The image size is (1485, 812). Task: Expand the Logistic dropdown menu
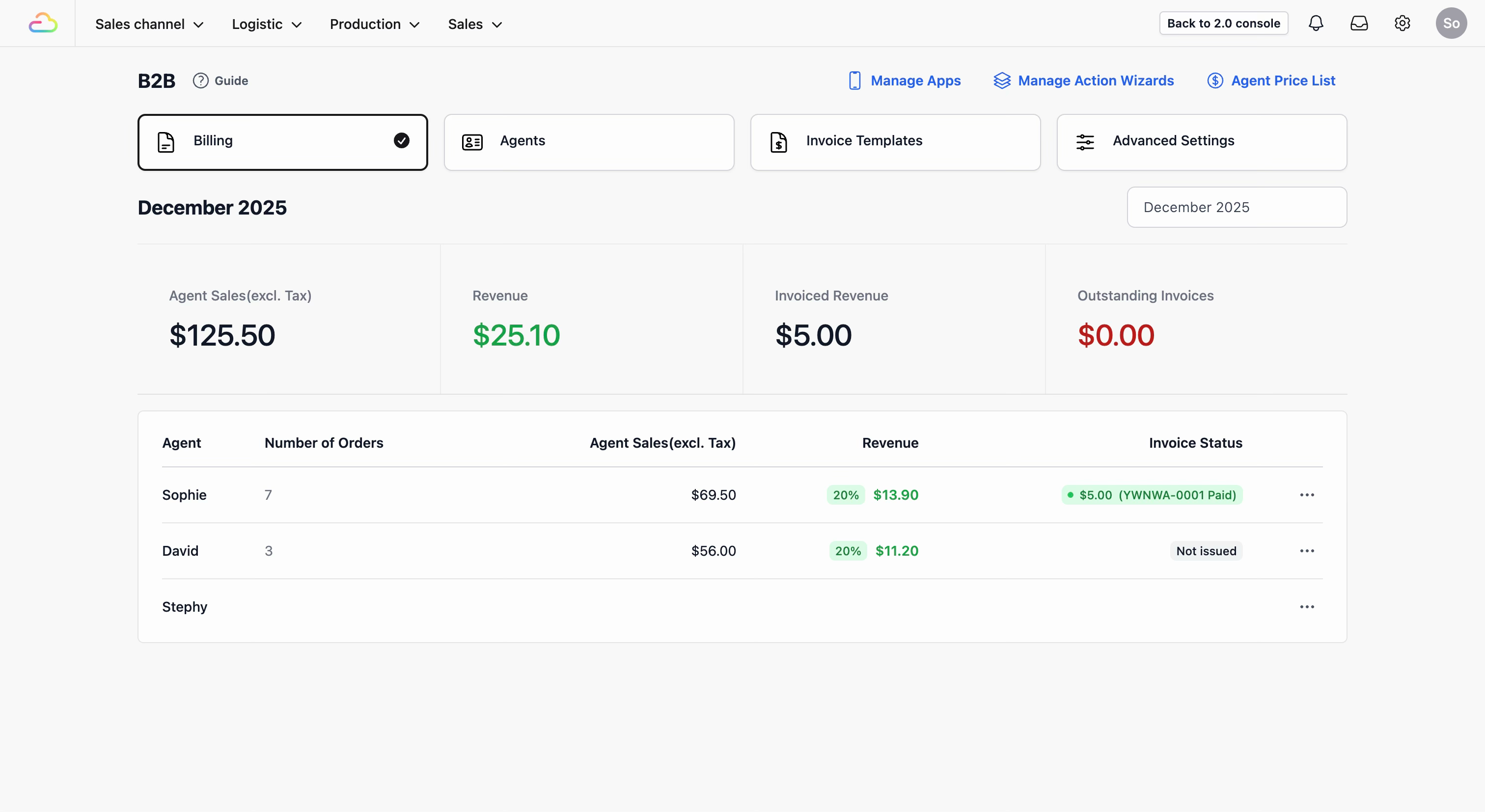point(266,24)
